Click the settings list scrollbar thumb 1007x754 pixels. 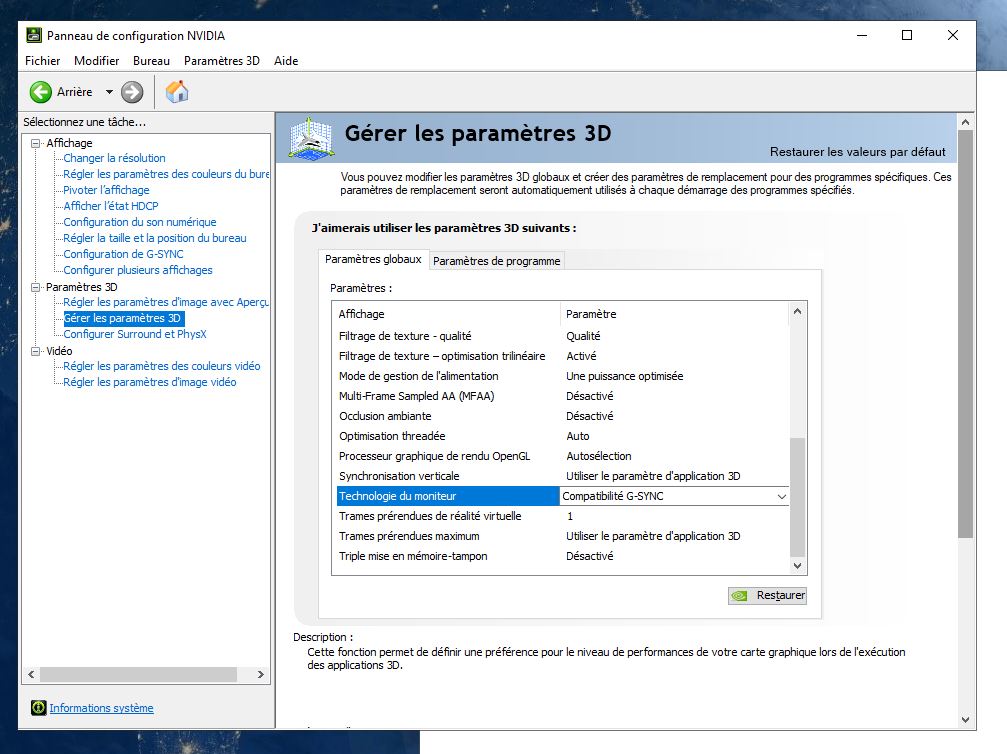[x=797, y=497]
